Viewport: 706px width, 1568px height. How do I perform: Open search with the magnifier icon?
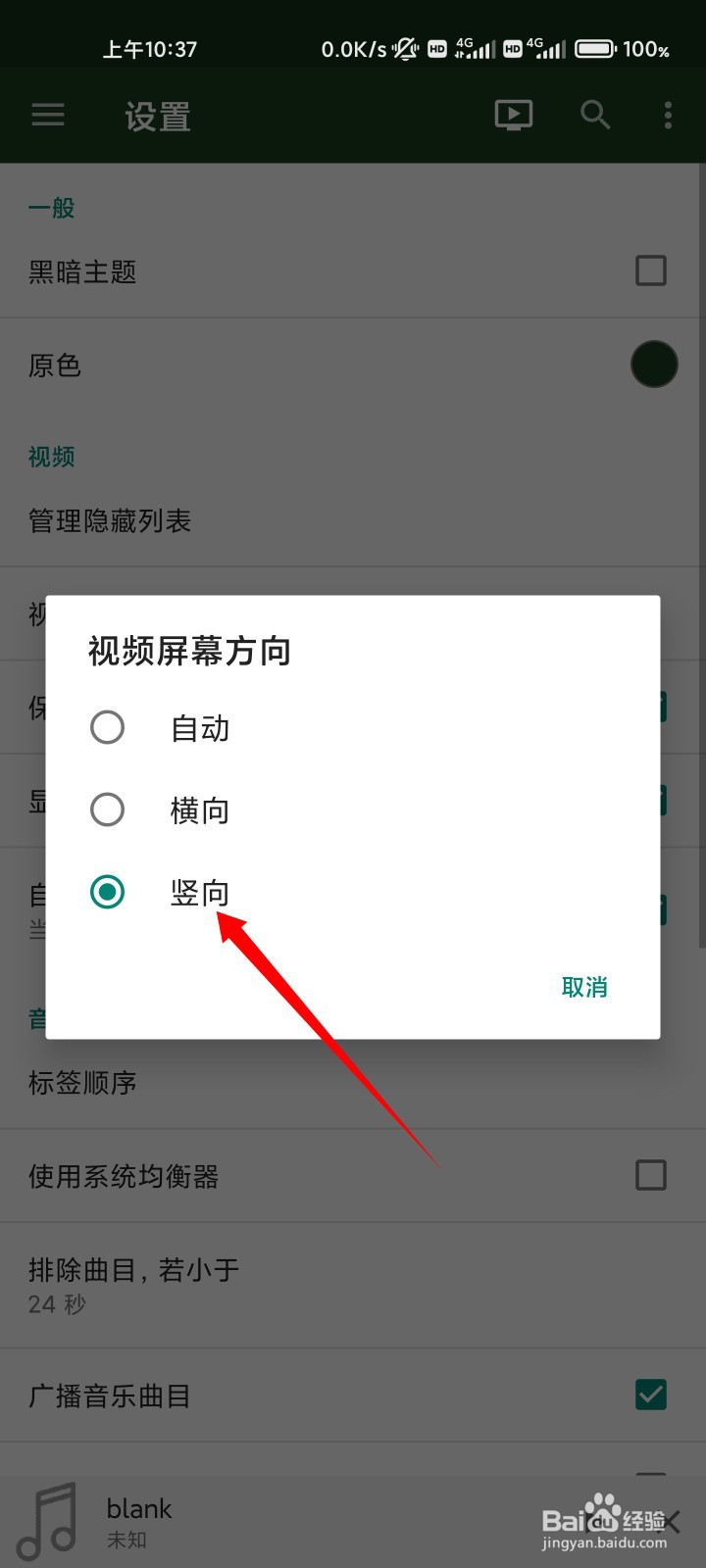coord(595,116)
